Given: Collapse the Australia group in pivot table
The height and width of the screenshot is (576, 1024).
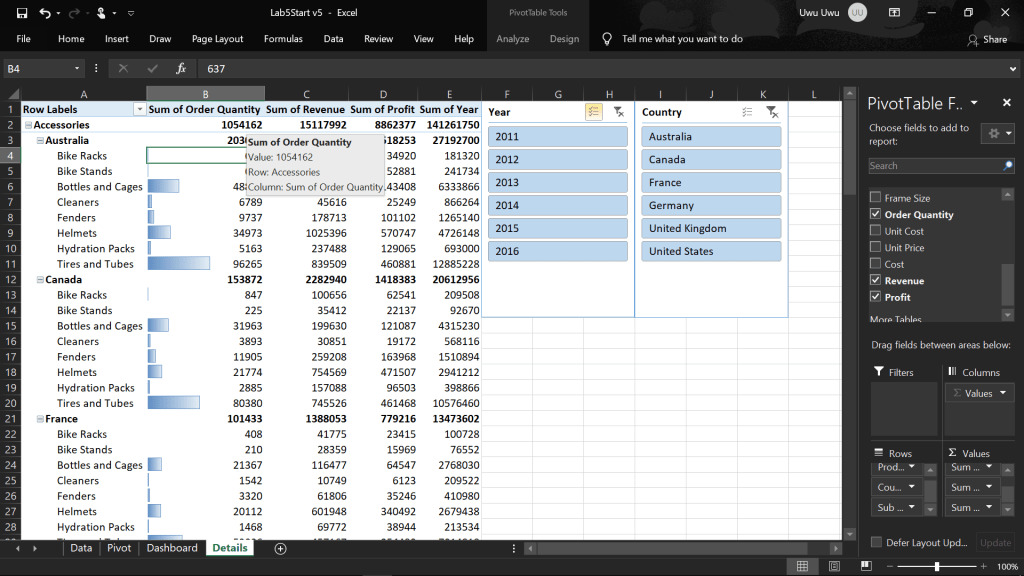Looking at the screenshot, I should point(39,141).
